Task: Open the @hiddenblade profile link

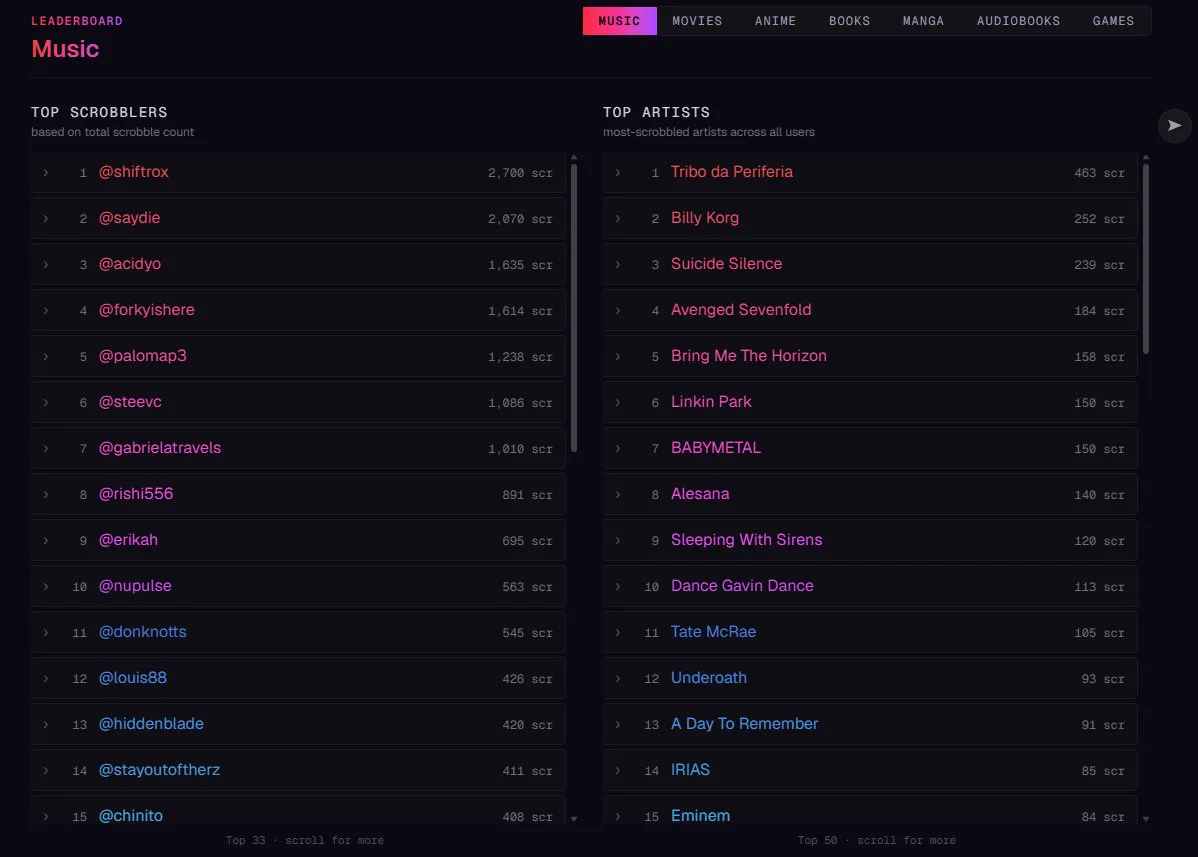Action: coord(151,723)
